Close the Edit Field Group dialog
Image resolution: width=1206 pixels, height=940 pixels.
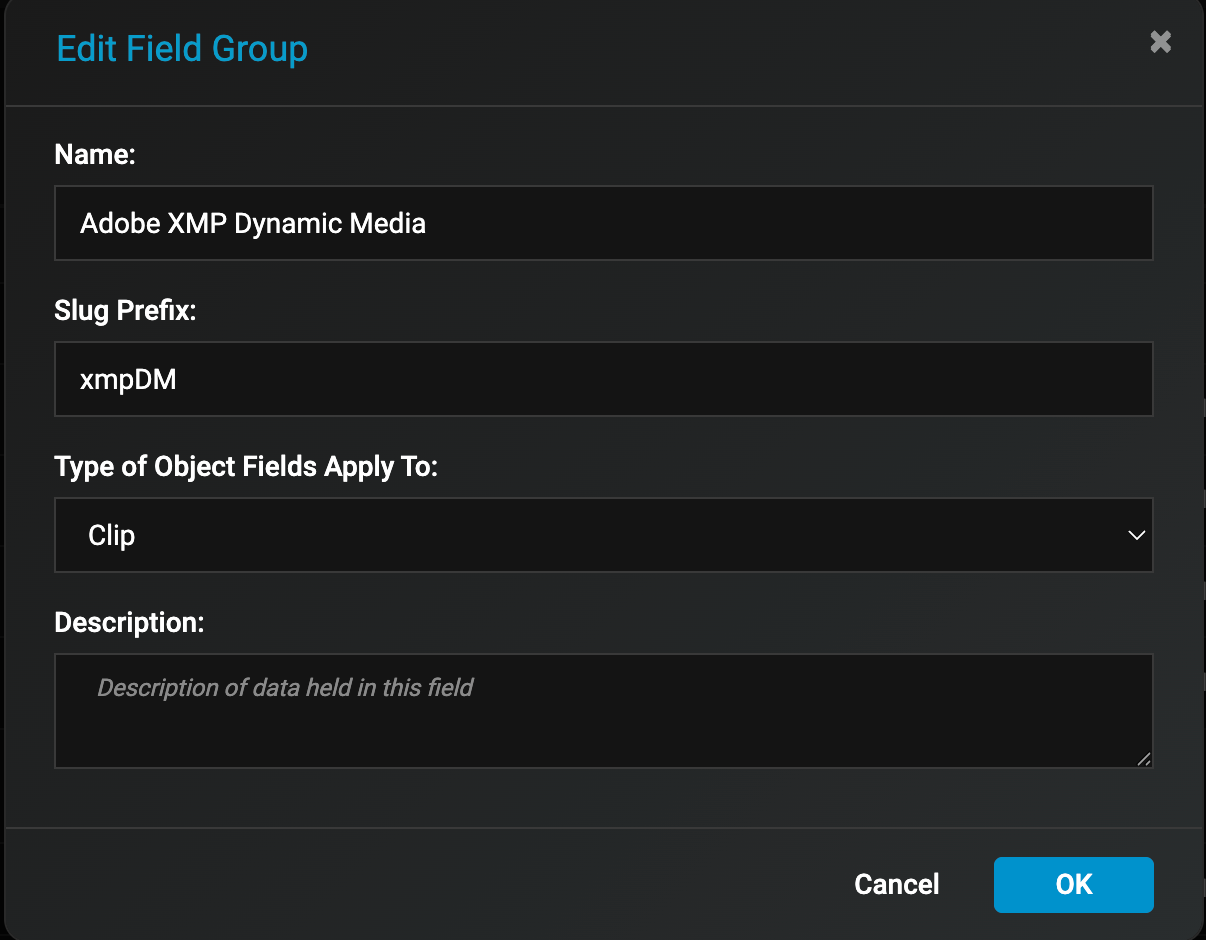click(1160, 42)
